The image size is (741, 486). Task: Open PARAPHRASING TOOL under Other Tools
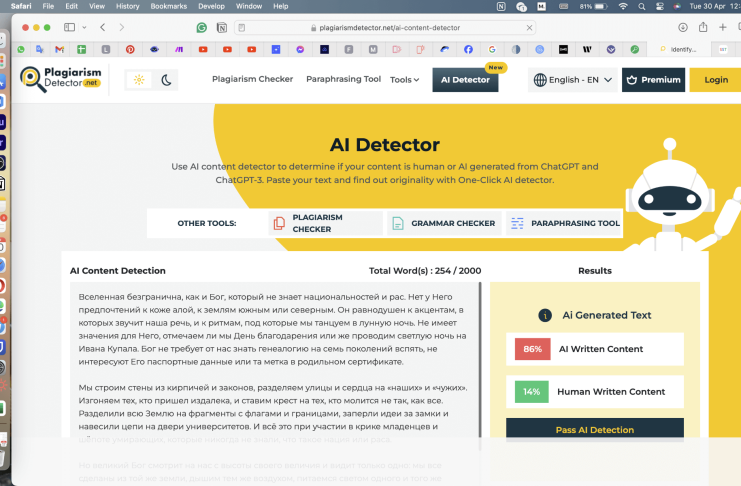click(x=563, y=223)
